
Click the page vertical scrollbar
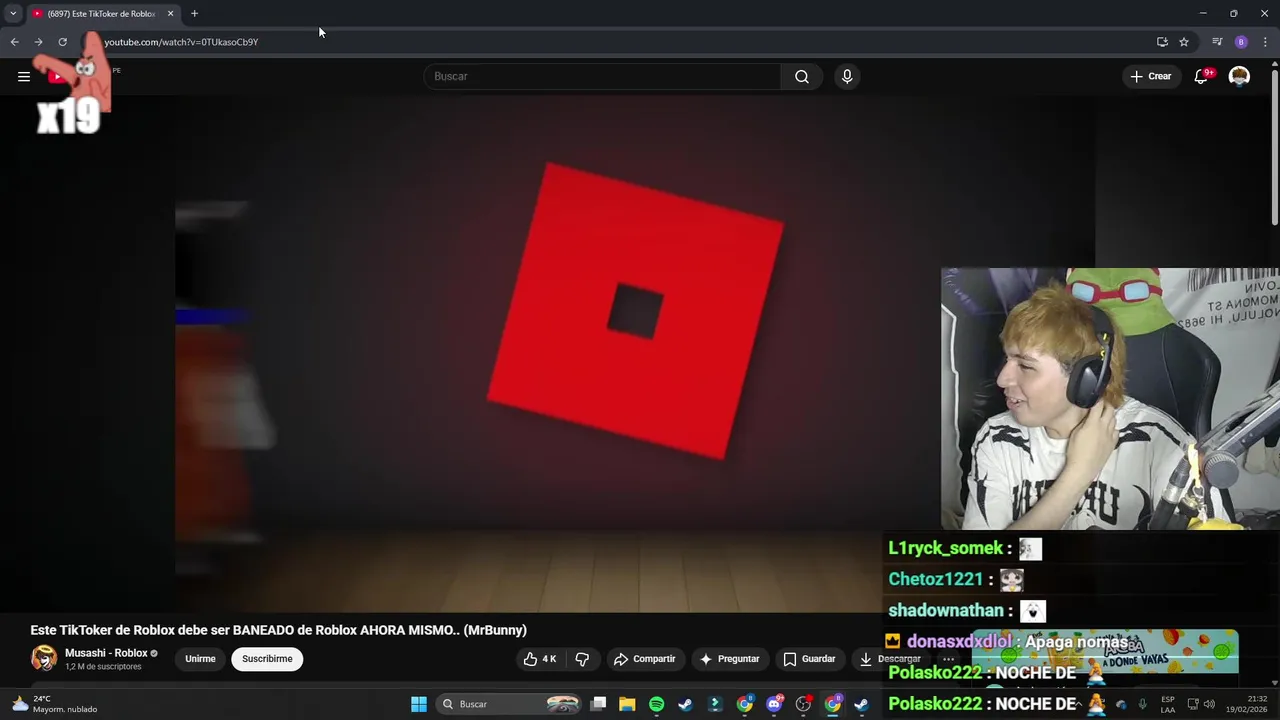[x=1275, y=145]
